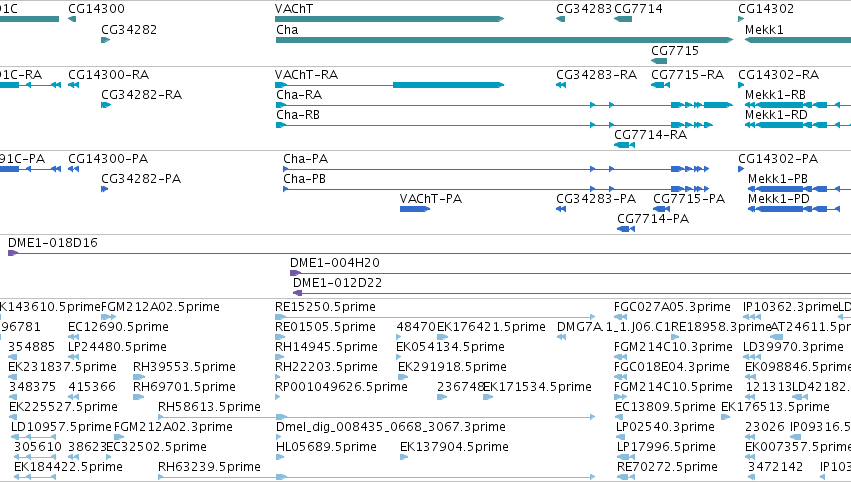Screen dimensions: 851x482
Task: Click the CG7714 gene glyph
Action: pyautogui.click(x=623, y=19)
